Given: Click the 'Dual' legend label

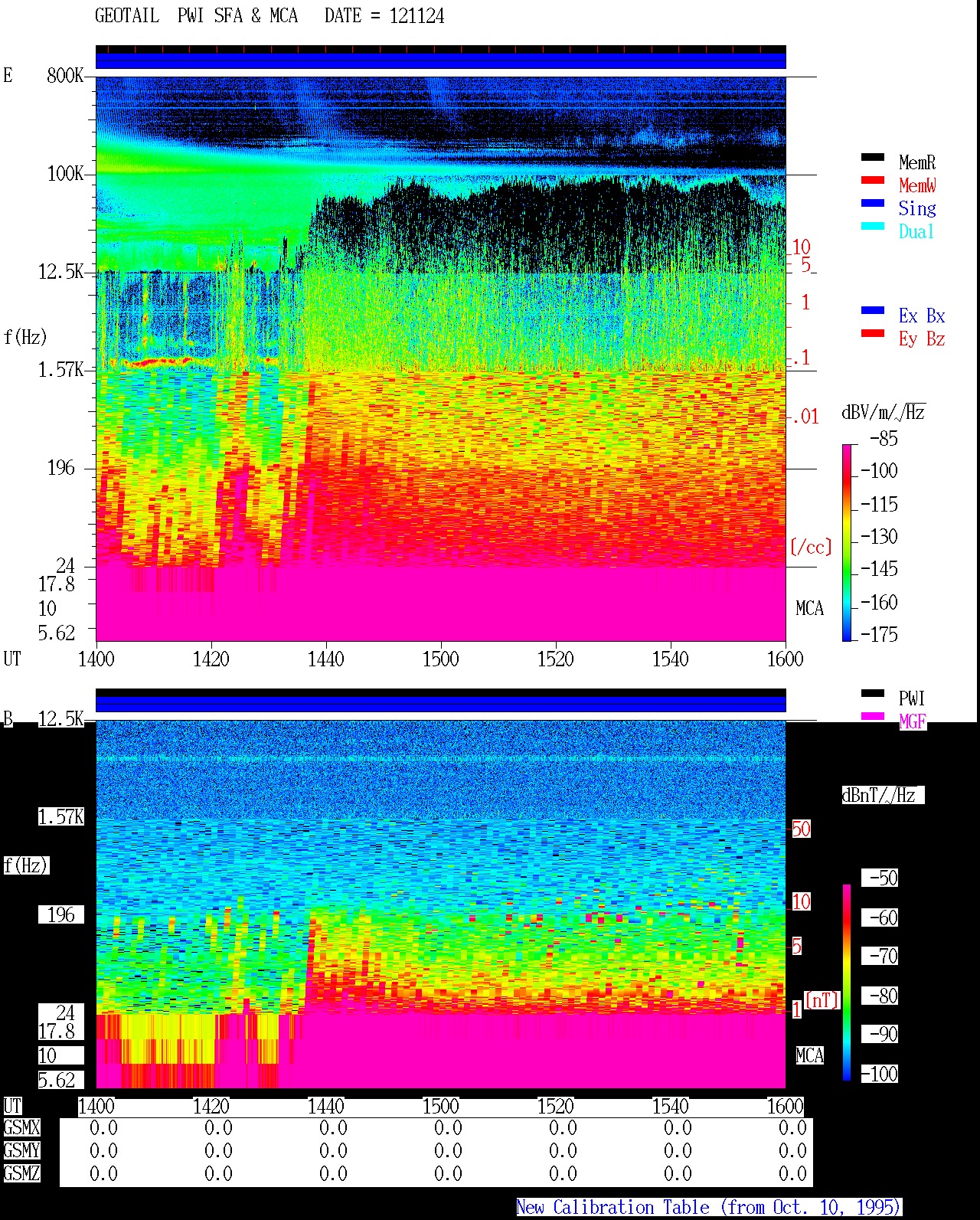Looking at the screenshot, I should click(x=916, y=231).
